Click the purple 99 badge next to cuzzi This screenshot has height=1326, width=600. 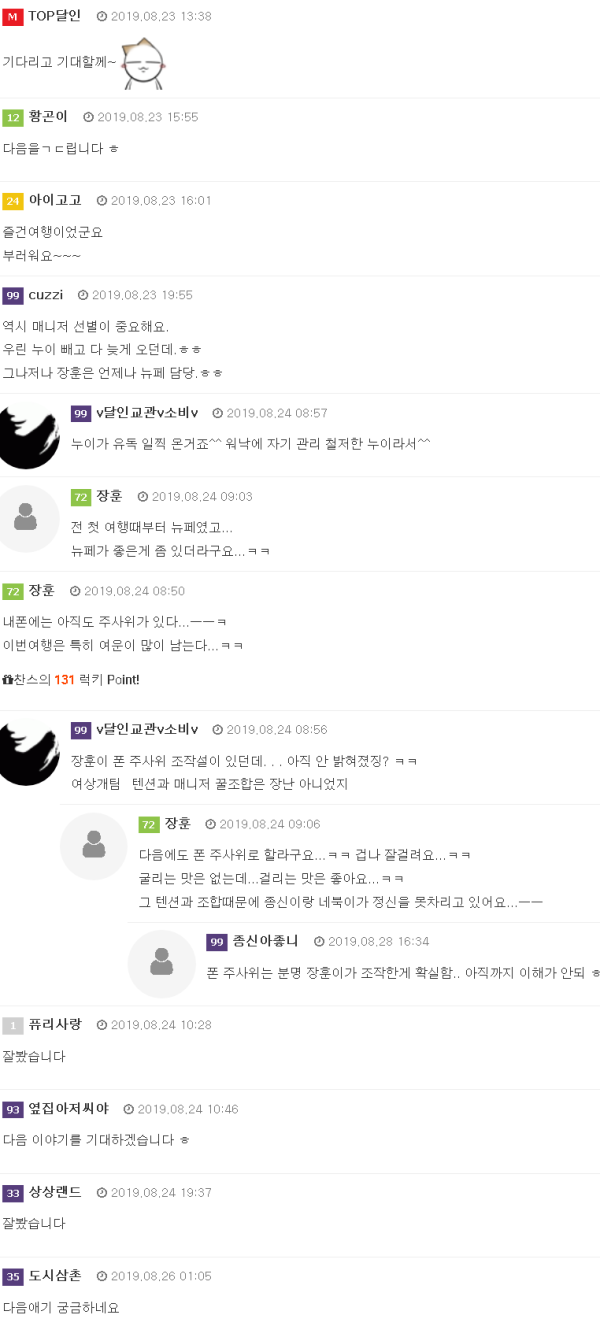(x=12, y=296)
